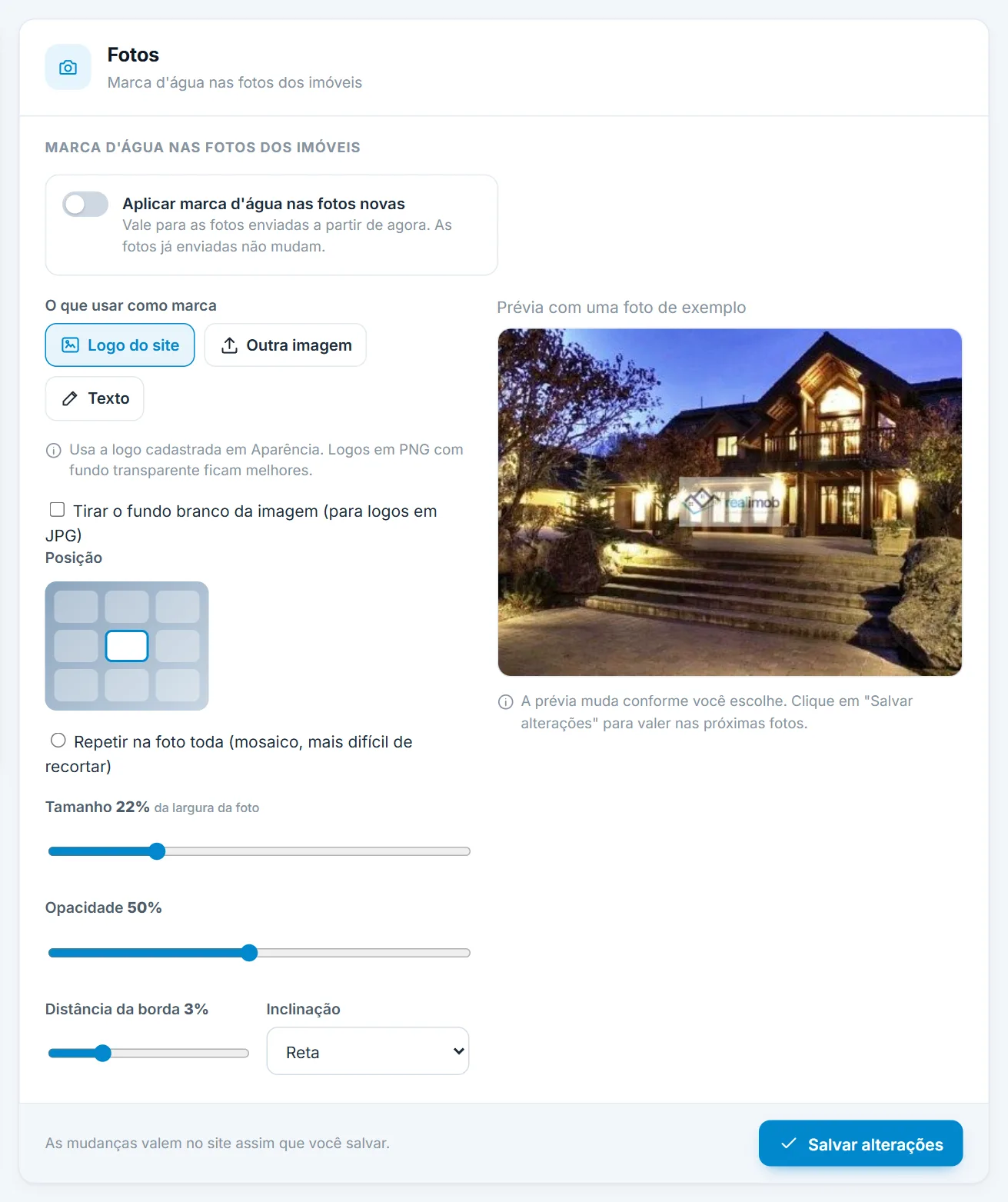Choose Texto as watermark source
This screenshot has width=1008, height=1202.
click(x=95, y=398)
